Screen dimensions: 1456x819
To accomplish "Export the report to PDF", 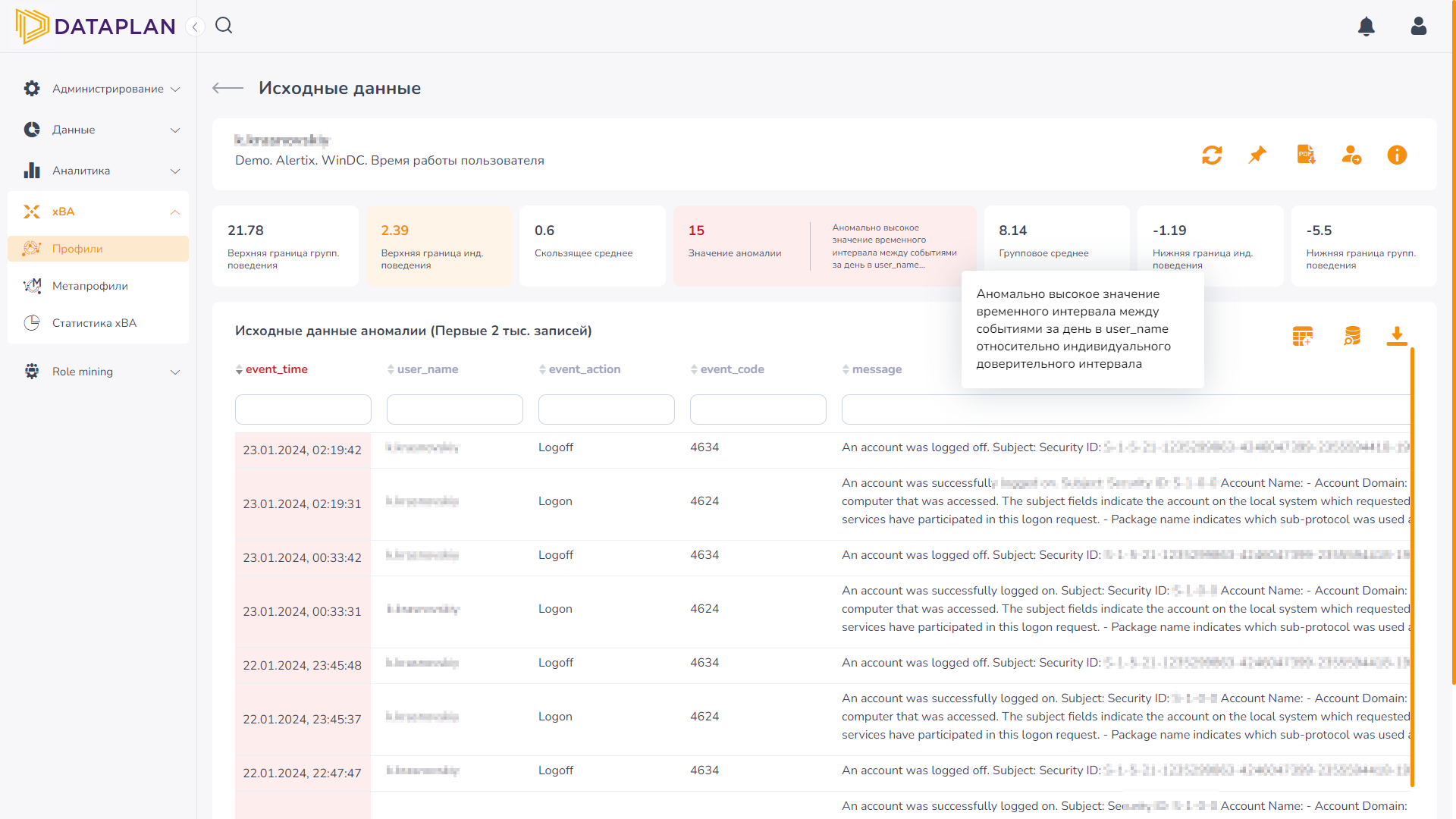I will pyautogui.click(x=1305, y=155).
